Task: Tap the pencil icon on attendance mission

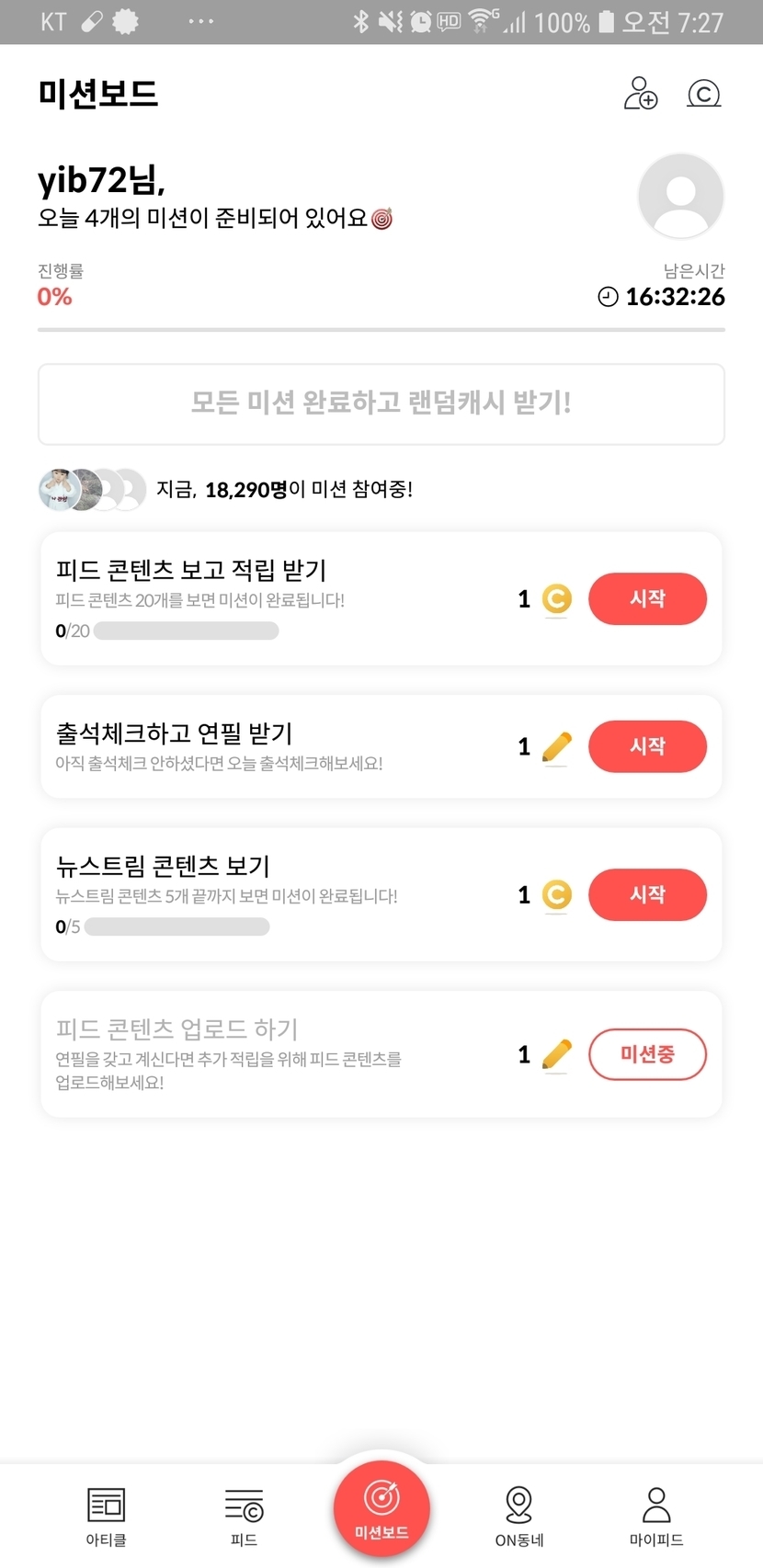Action: pos(556,747)
